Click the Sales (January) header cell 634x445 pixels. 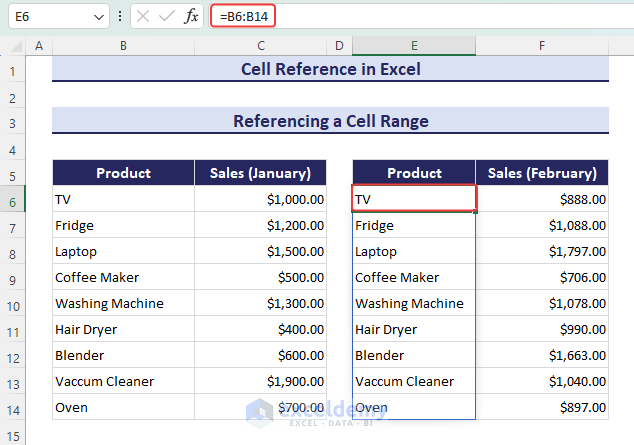pyautogui.click(x=260, y=173)
